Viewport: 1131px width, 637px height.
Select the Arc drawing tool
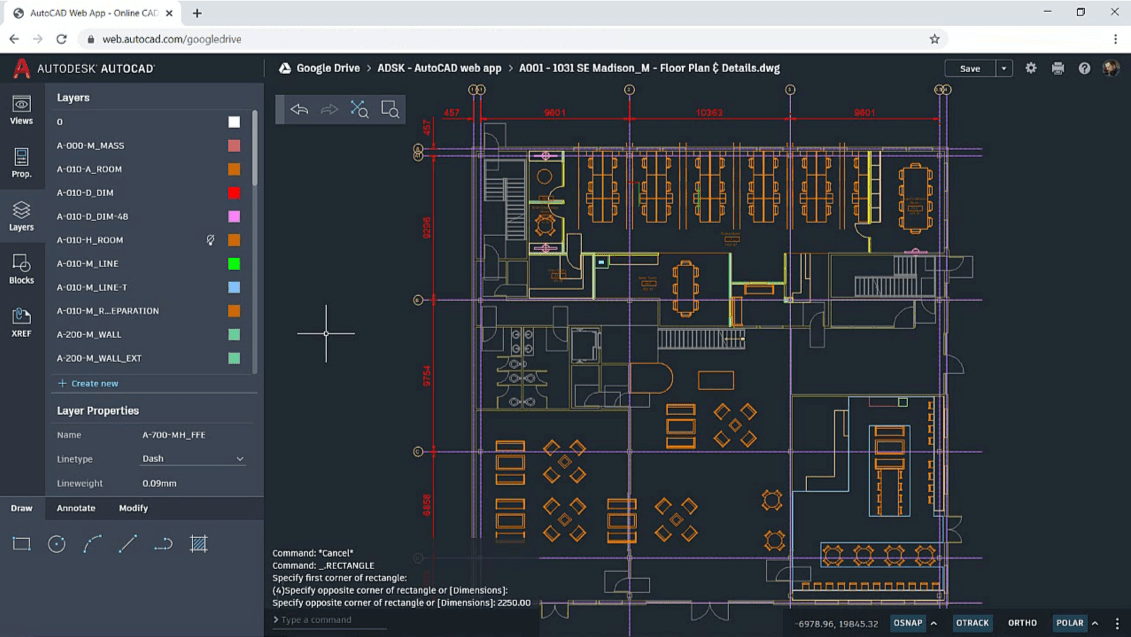coord(92,543)
